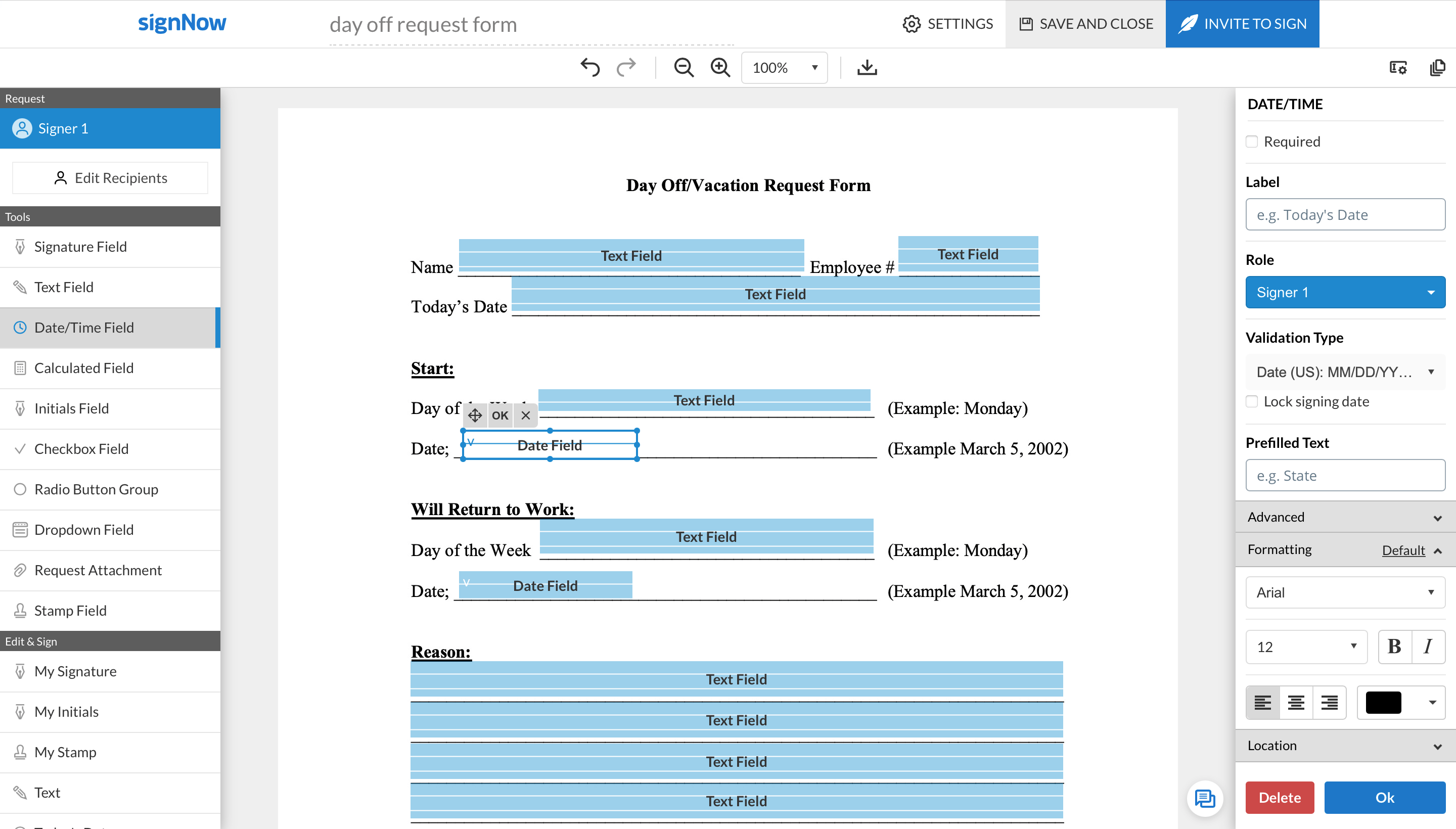The image size is (1456, 829).
Task: Open the Validation Type dropdown
Action: 1345,372
